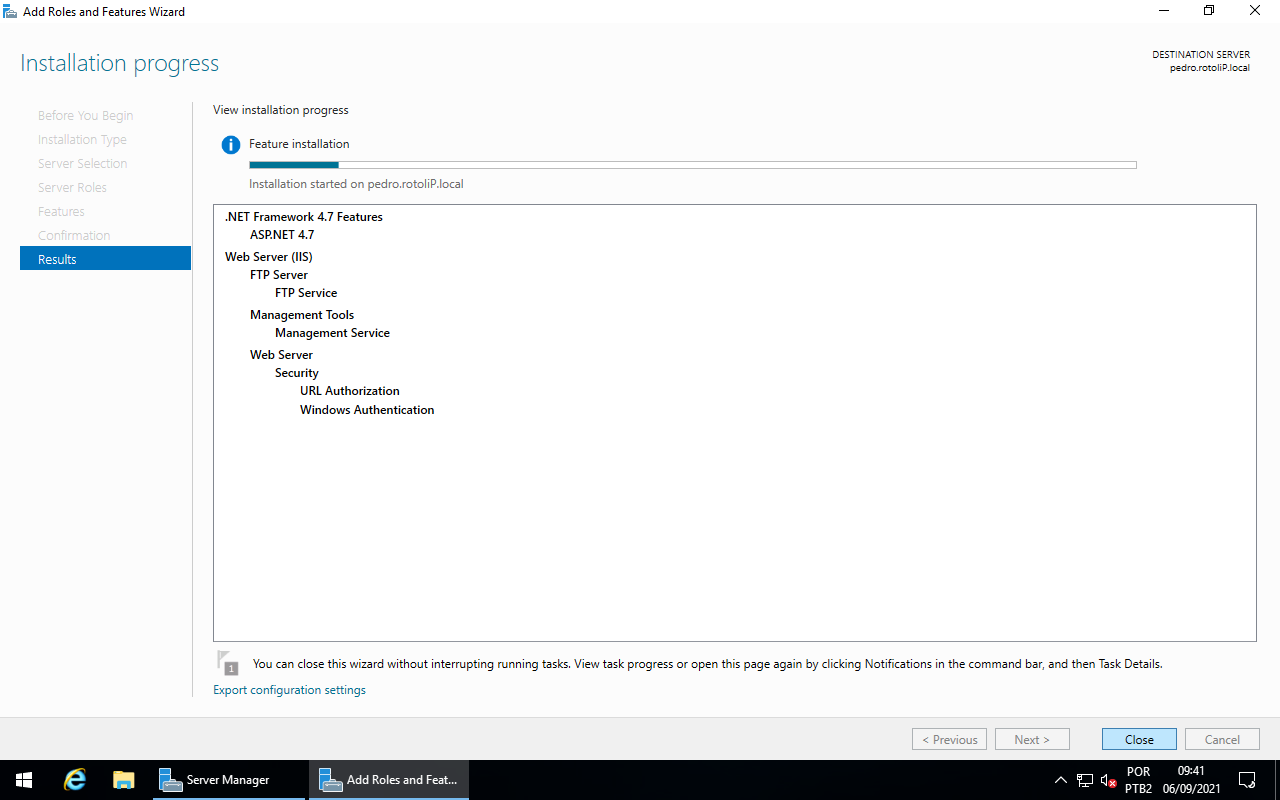Open Export configuration settings

(289, 689)
